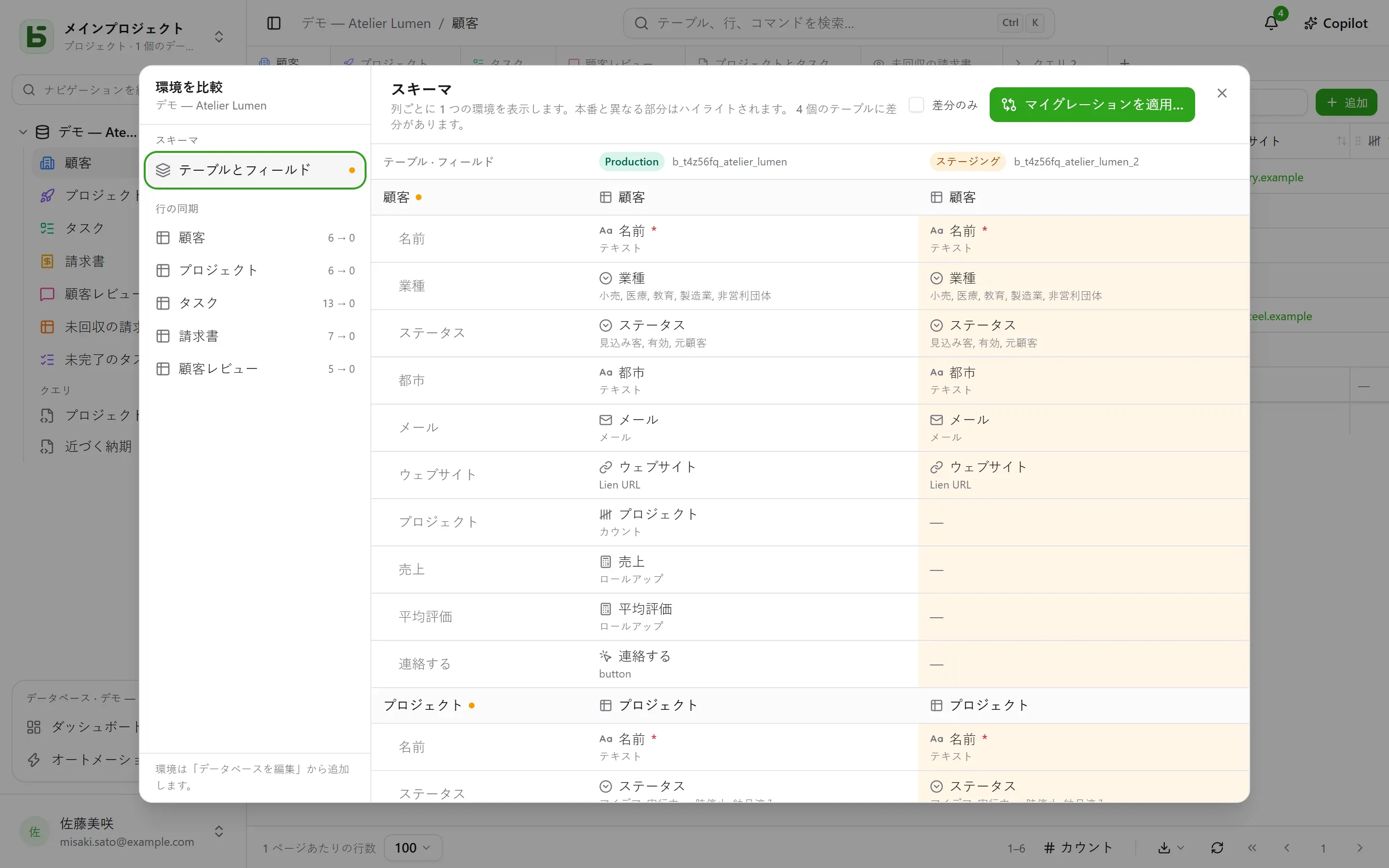Expand the メインプロジェクト project switcher

coord(218,37)
